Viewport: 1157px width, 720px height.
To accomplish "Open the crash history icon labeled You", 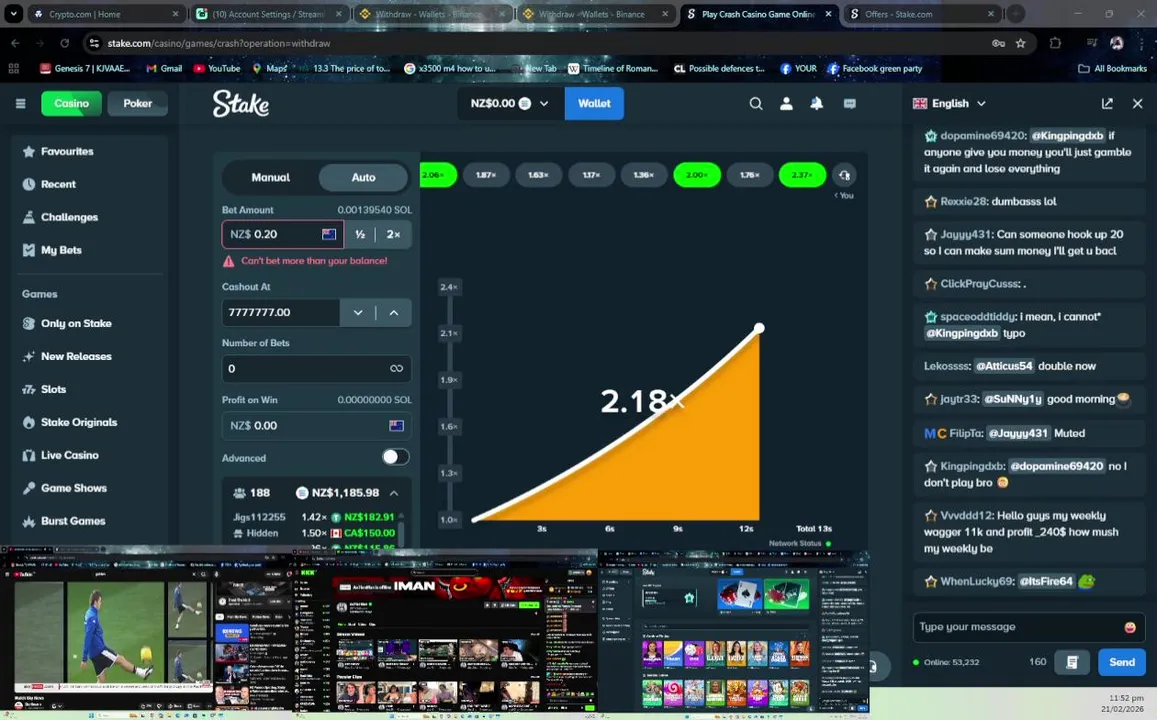I will click(844, 176).
